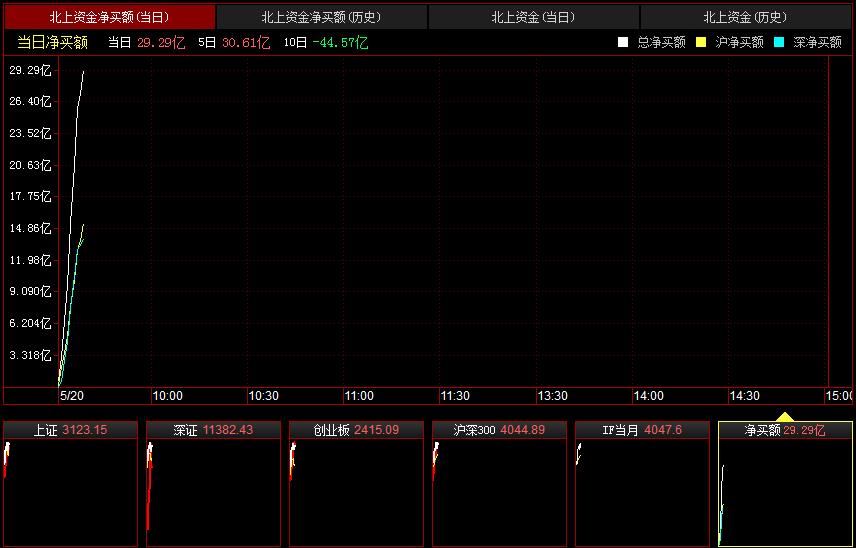Open the 北上资金(当日) tab
The image size is (856, 548).
[x=533, y=17]
